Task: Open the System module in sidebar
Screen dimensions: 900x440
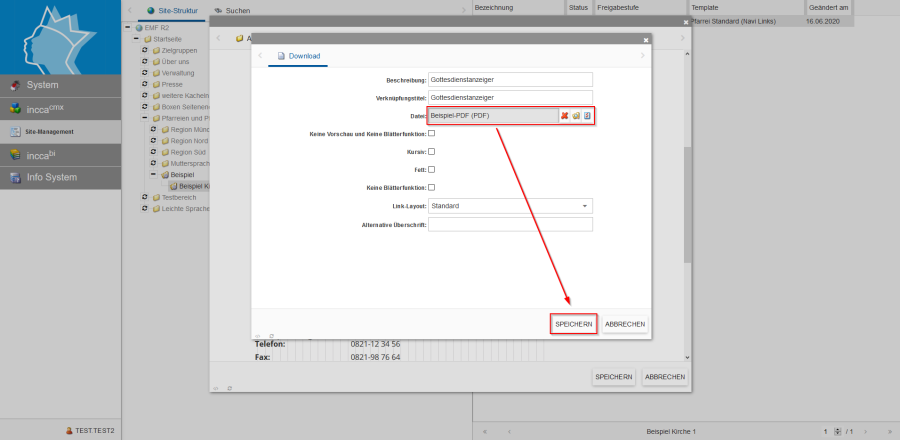Action: tap(60, 85)
